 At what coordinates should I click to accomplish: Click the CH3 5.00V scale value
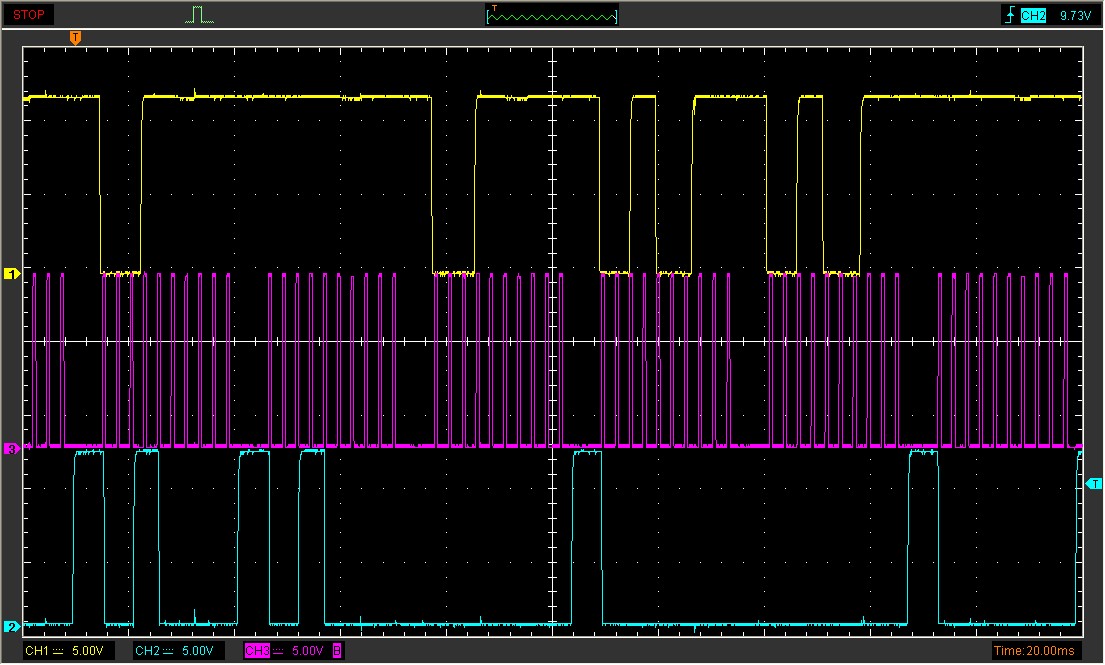click(307, 650)
